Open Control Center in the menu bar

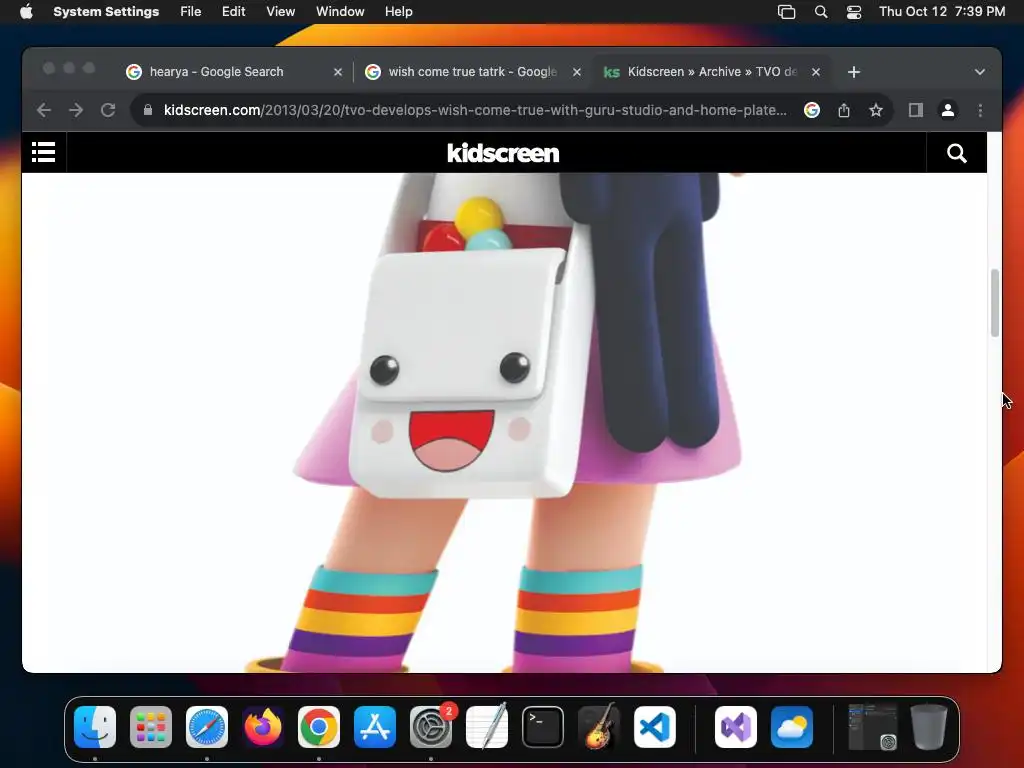tap(854, 12)
